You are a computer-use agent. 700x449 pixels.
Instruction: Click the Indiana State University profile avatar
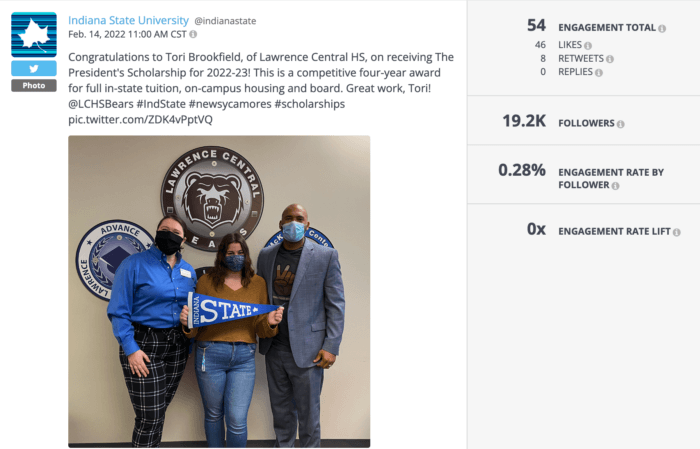click(33, 34)
